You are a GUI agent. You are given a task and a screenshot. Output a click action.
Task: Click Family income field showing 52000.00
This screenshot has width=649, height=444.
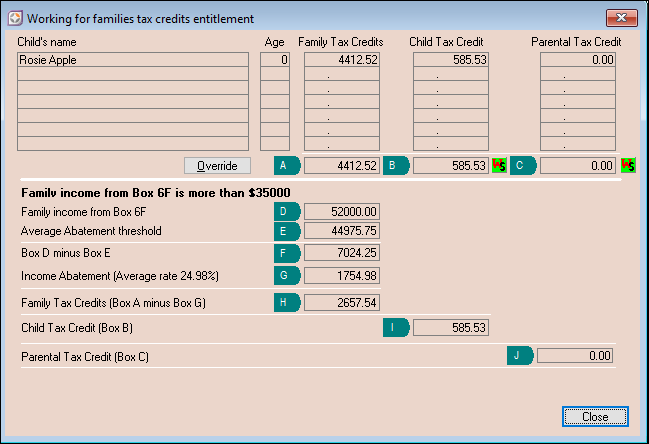[341, 211]
